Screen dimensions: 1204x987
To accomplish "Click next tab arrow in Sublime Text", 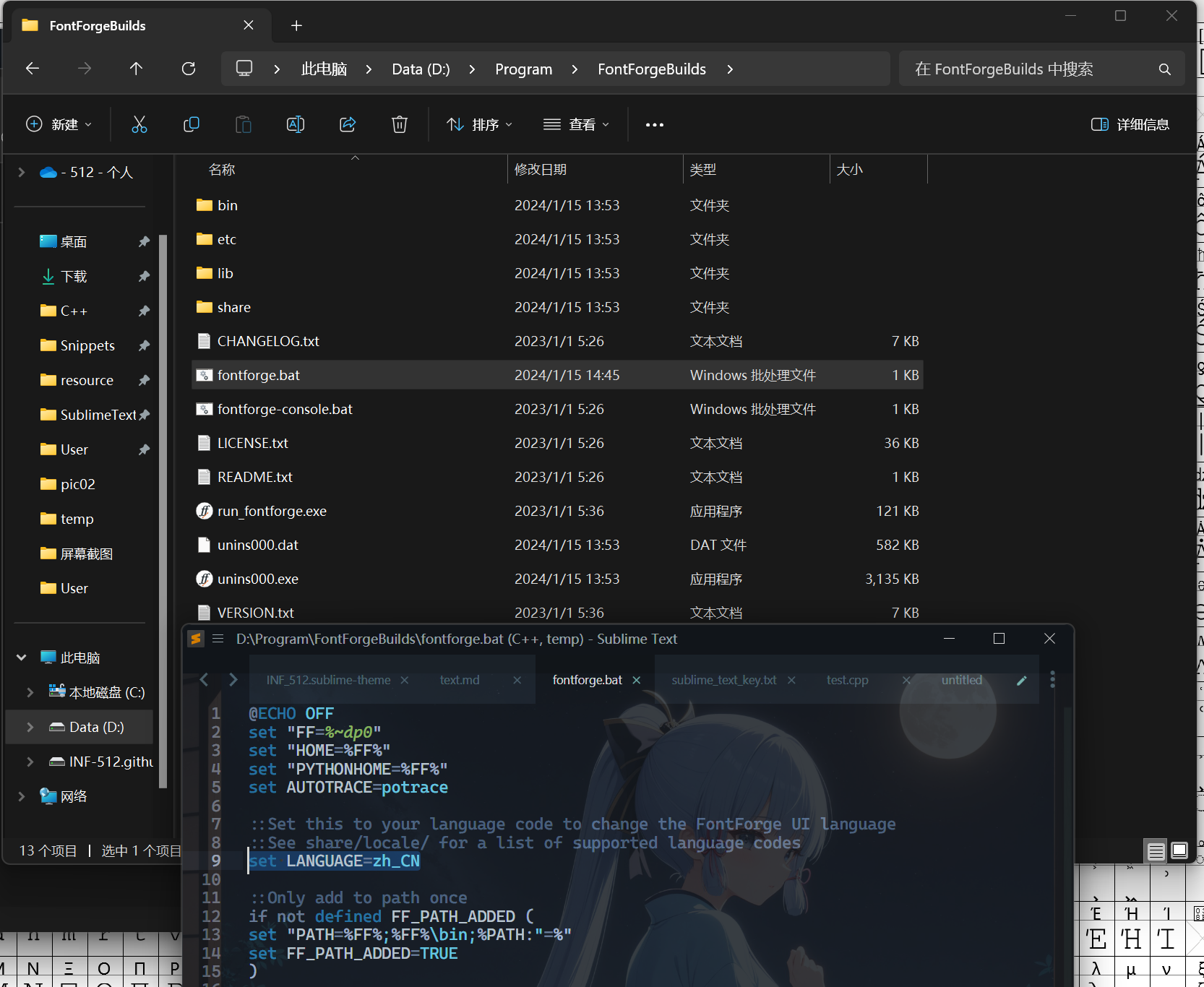I will 233,680.
